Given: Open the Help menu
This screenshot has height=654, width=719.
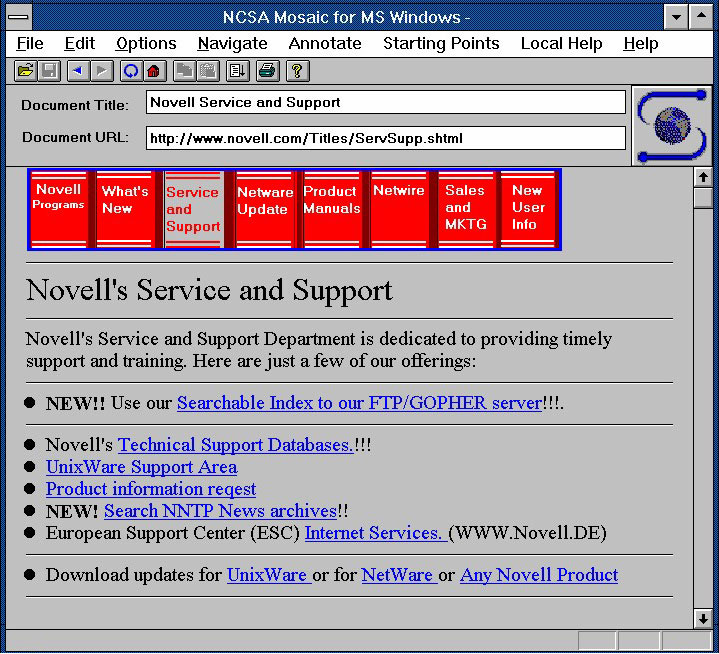Looking at the screenshot, I should click(641, 44).
